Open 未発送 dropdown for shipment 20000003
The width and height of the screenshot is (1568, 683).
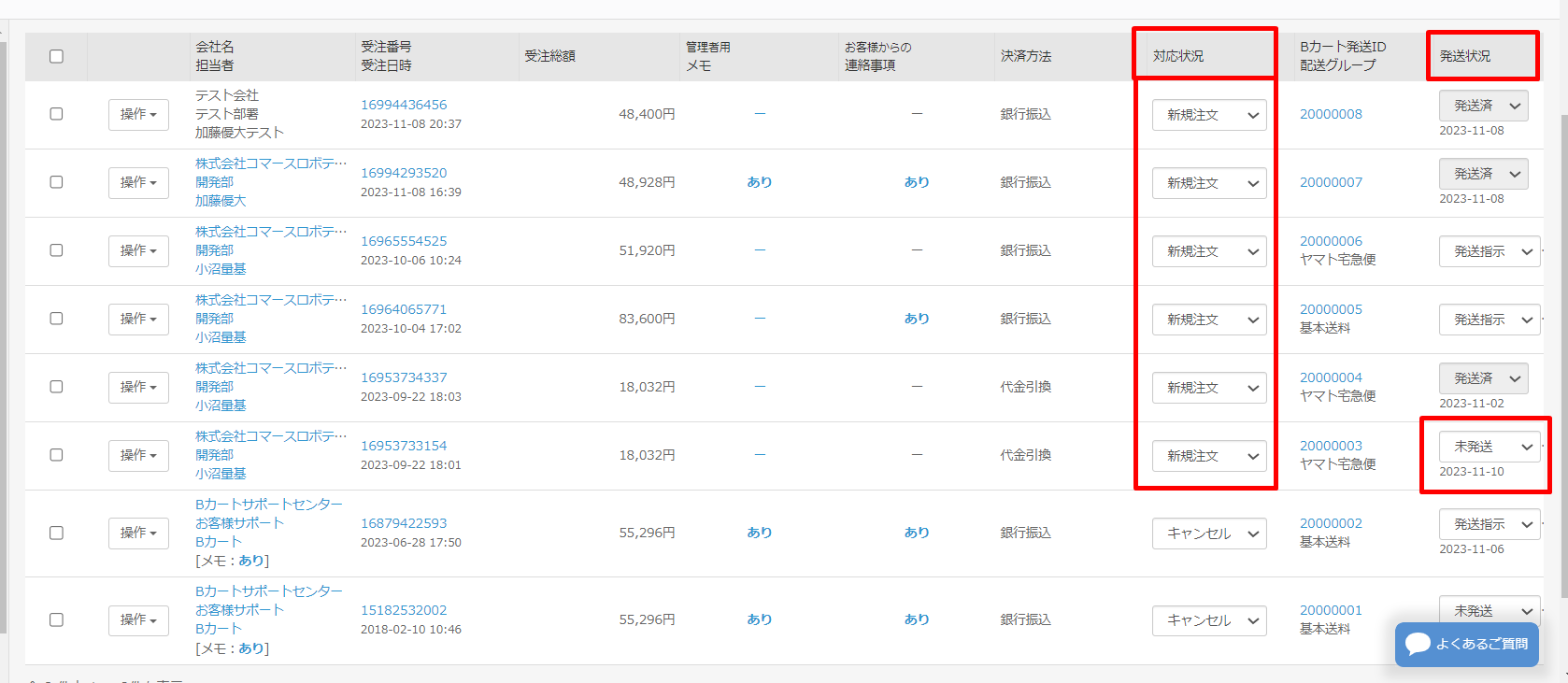pyautogui.click(x=1490, y=447)
